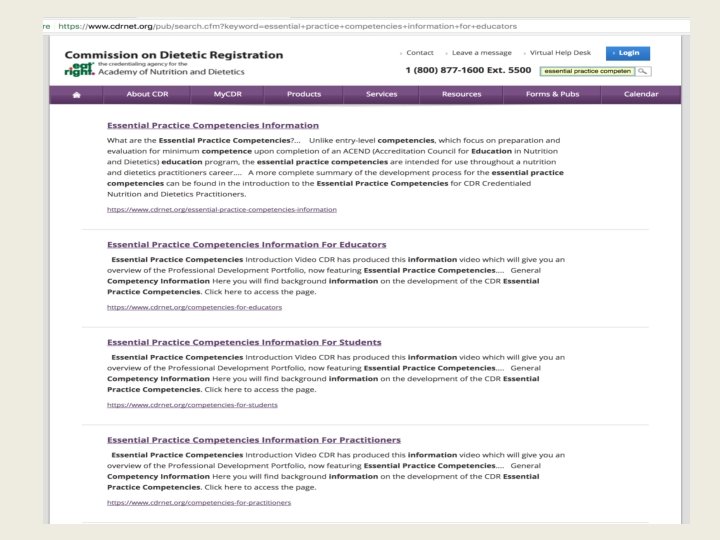Click the Academy of Nutrition and Dietetics text

coord(171,72)
